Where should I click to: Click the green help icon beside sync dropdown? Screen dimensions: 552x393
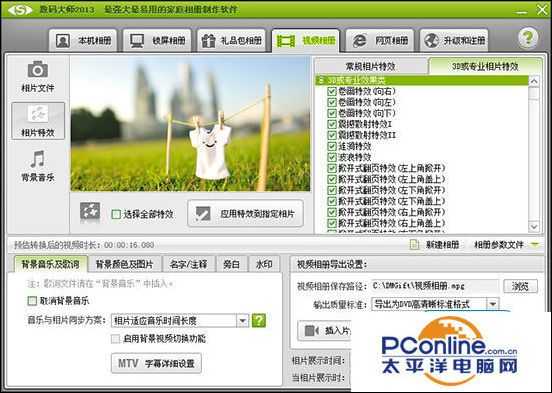pyautogui.click(x=259, y=320)
